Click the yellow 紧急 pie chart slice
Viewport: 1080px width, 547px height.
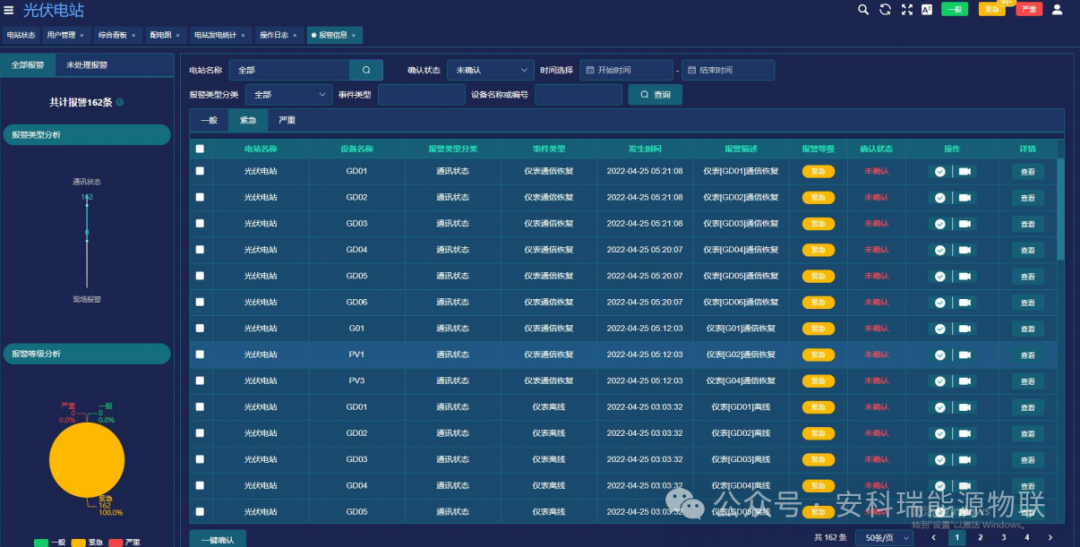click(87, 460)
